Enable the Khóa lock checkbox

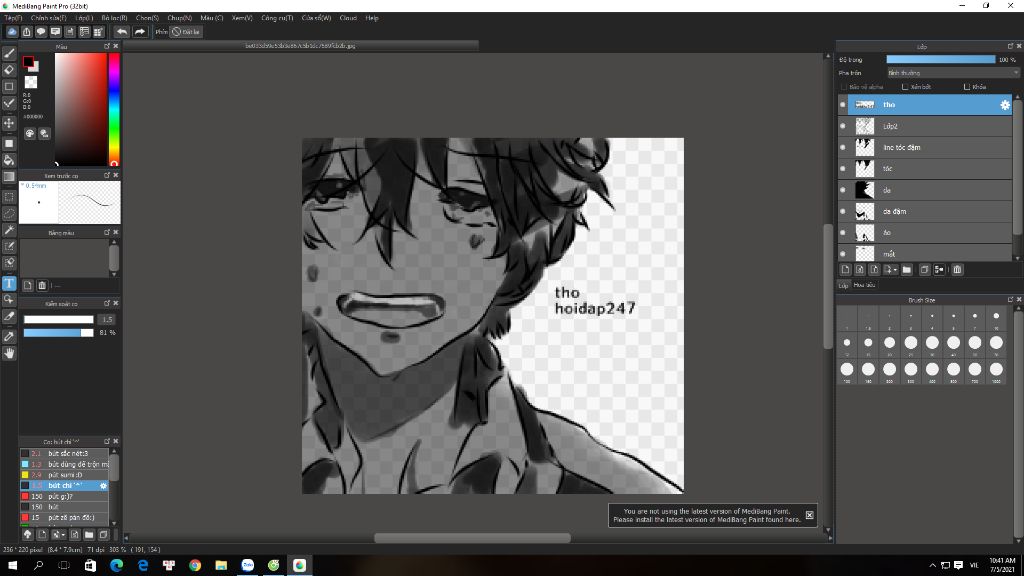point(967,87)
